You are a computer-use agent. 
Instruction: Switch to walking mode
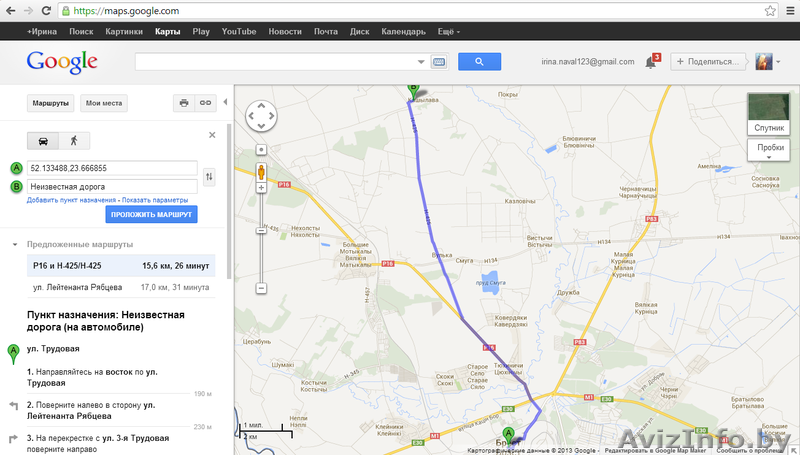[73, 140]
